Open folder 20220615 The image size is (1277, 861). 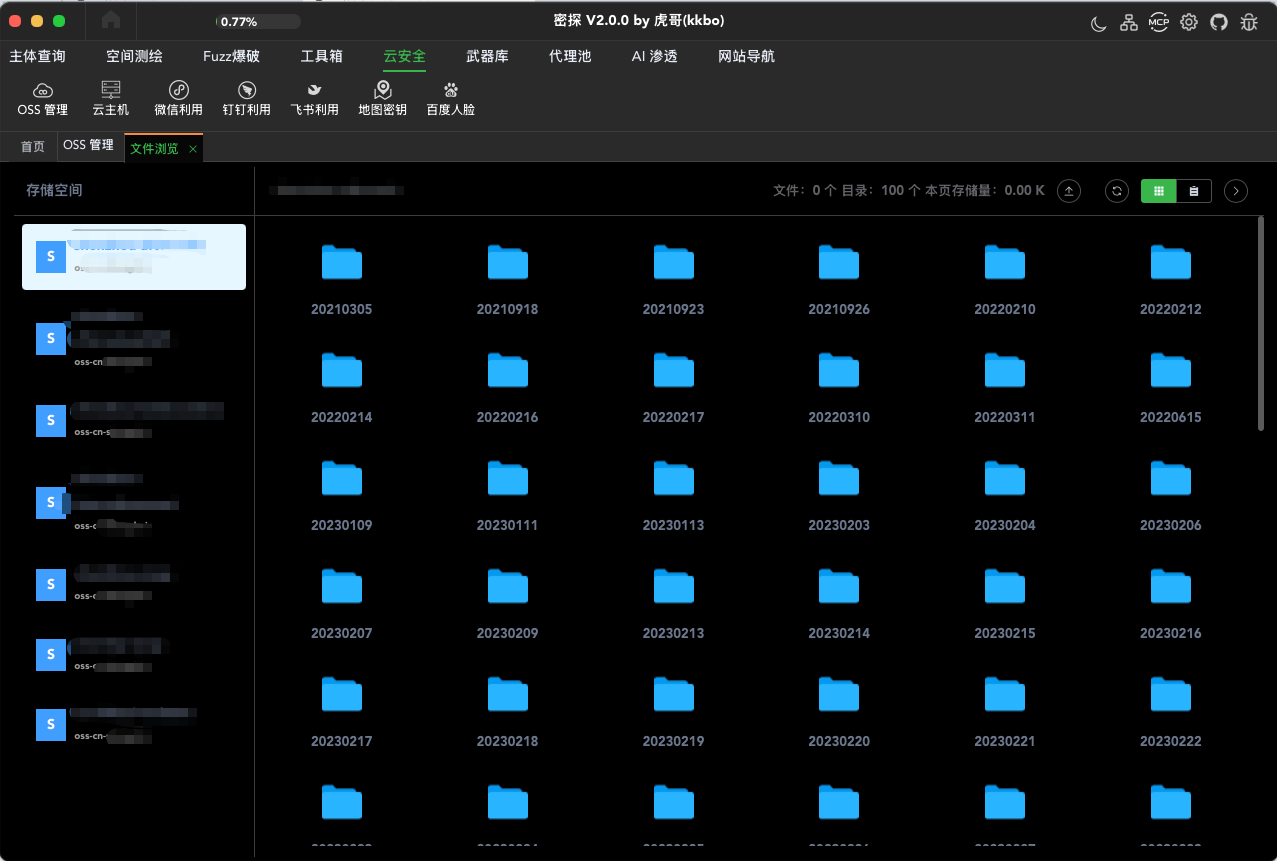1171,387
